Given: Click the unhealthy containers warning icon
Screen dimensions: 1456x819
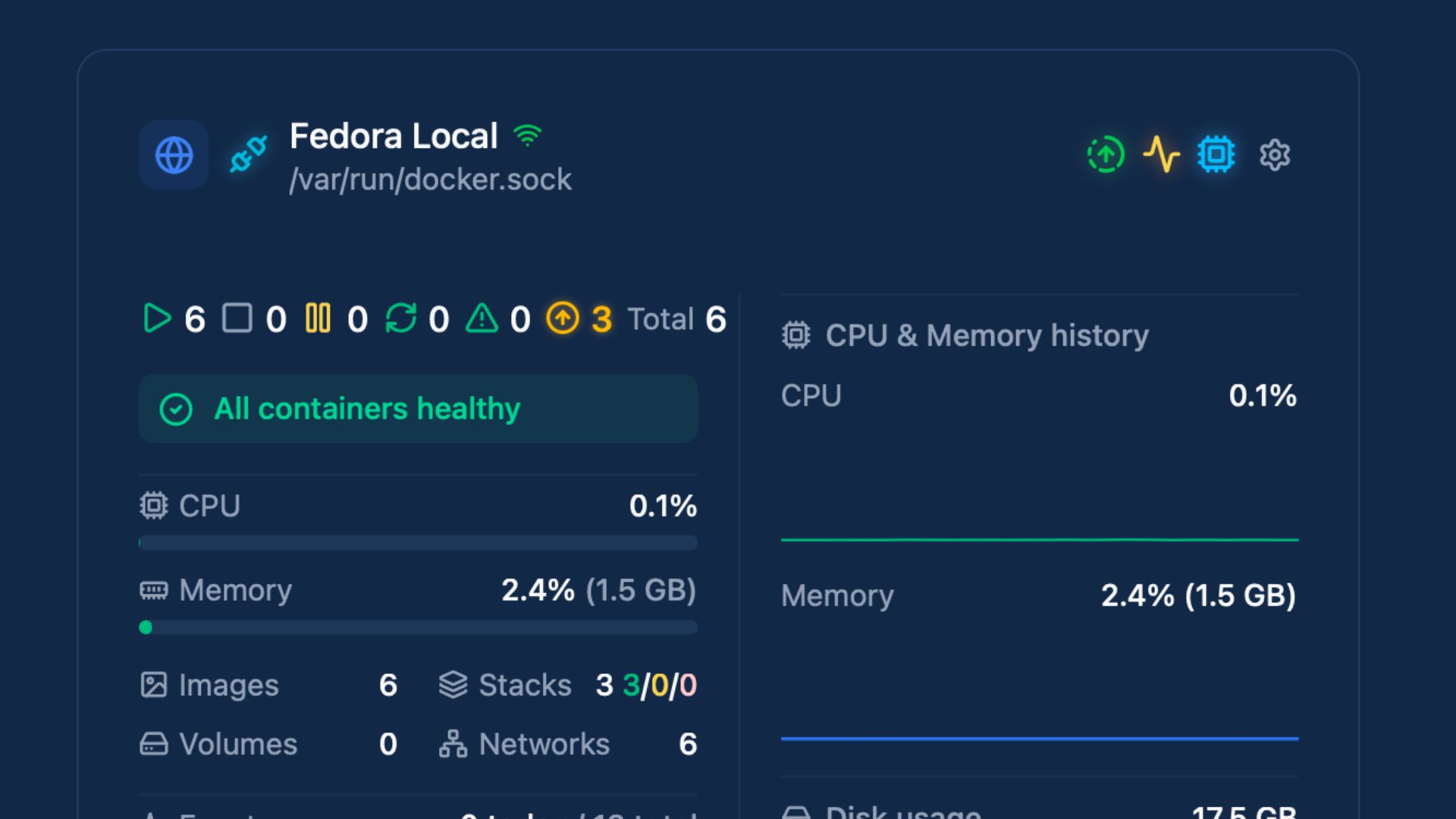Looking at the screenshot, I should [482, 318].
